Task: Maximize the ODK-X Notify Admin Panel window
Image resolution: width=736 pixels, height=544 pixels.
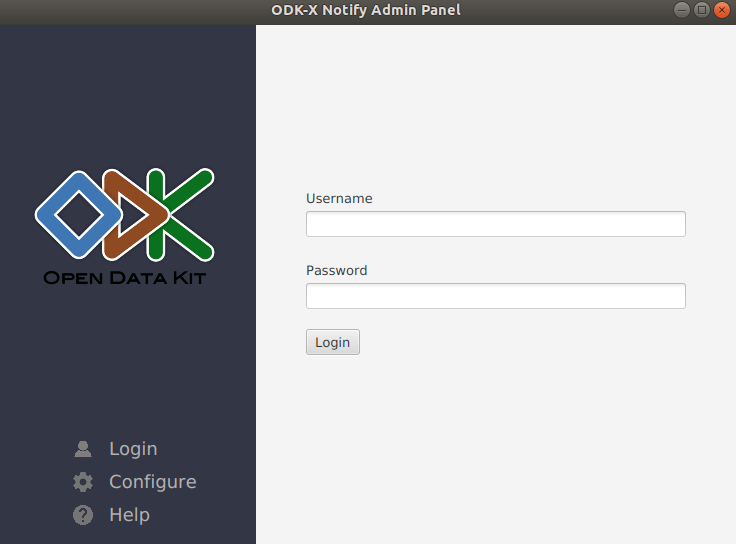Action: click(702, 10)
